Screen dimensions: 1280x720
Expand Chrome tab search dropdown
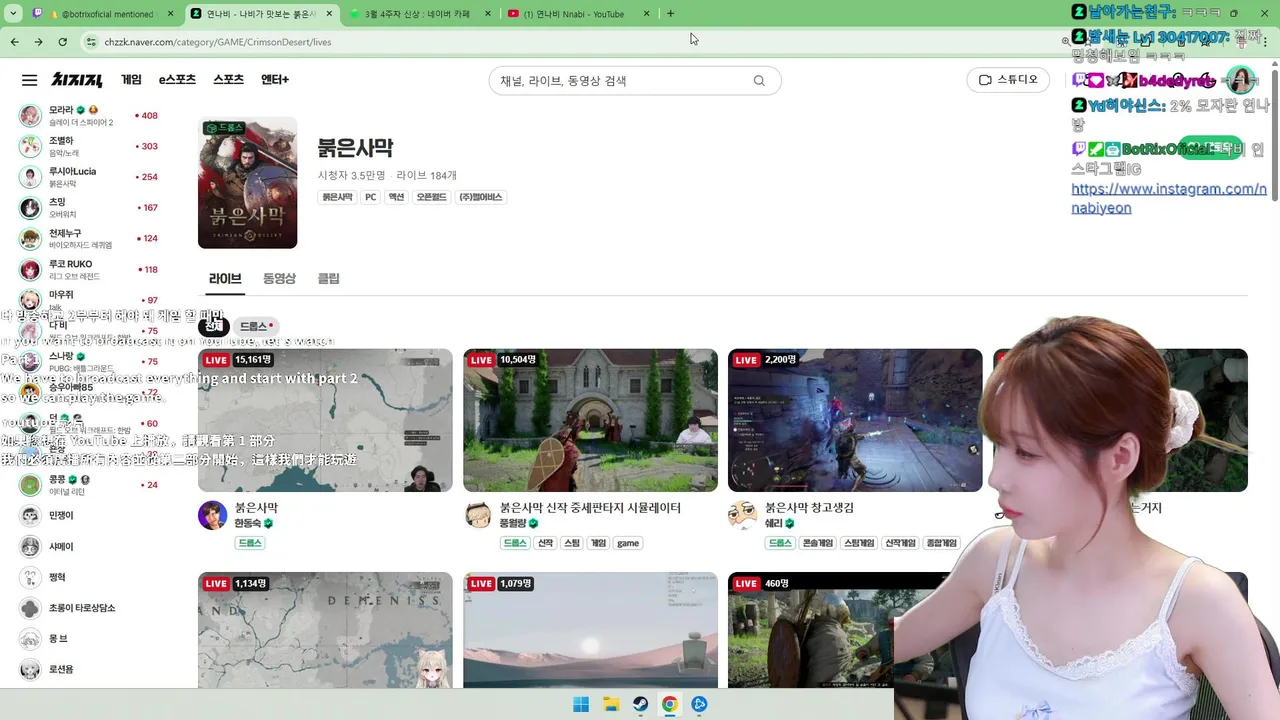13,14
